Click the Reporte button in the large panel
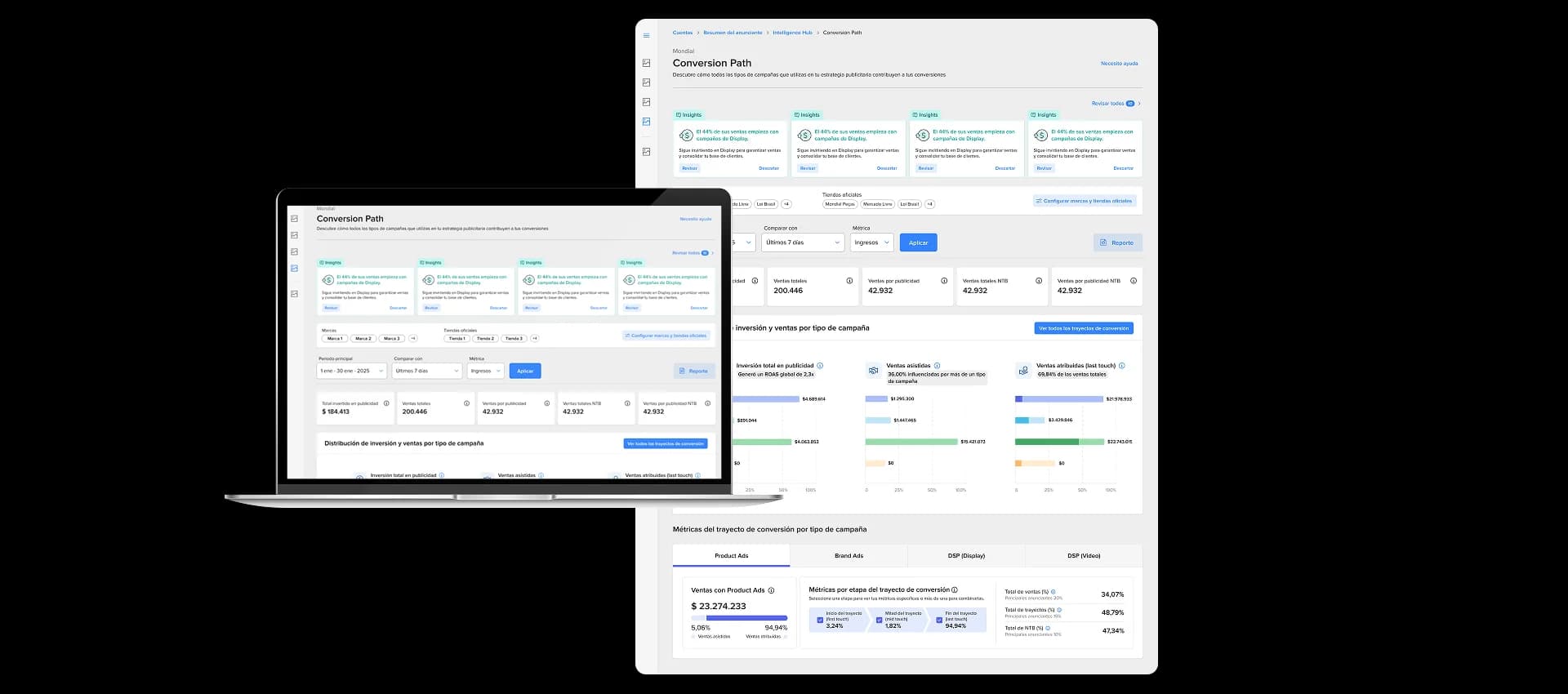The image size is (1568, 694). (1117, 242)
